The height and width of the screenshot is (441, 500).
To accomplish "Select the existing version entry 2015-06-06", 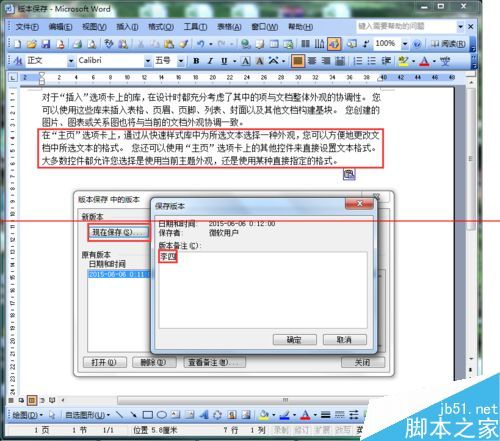I will pyautogui.click(x=119, y=274).
